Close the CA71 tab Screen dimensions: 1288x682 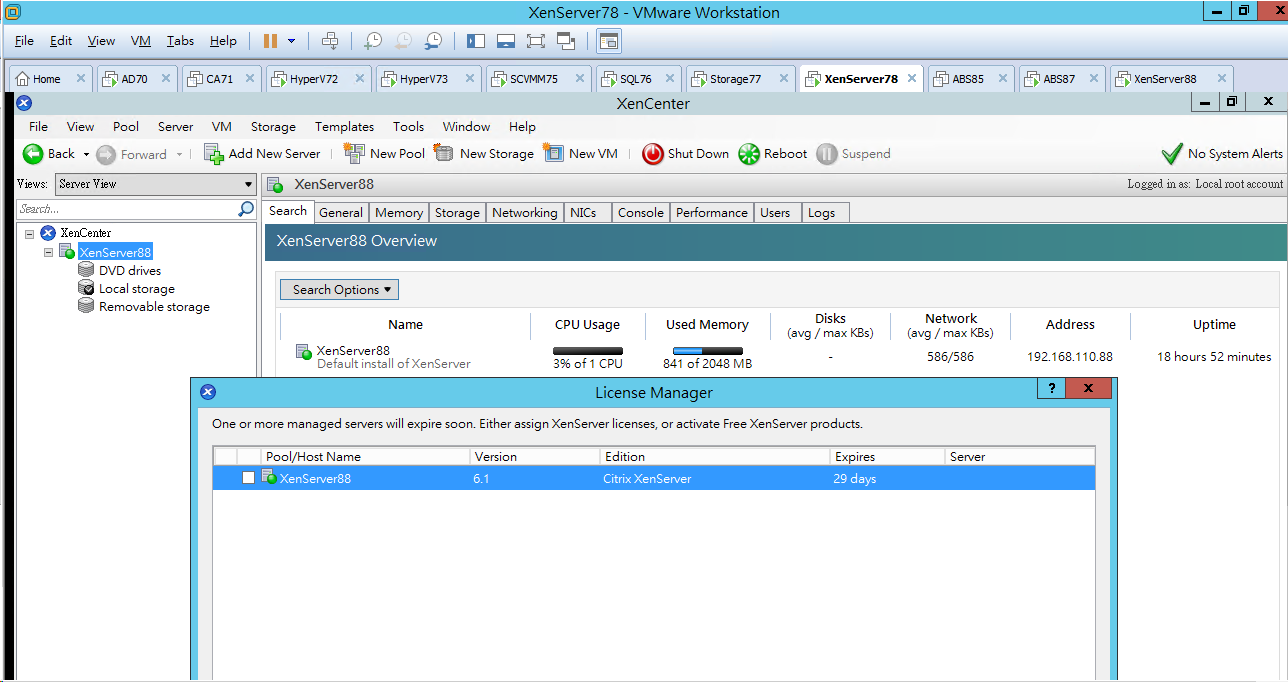[x=250, y=79]
